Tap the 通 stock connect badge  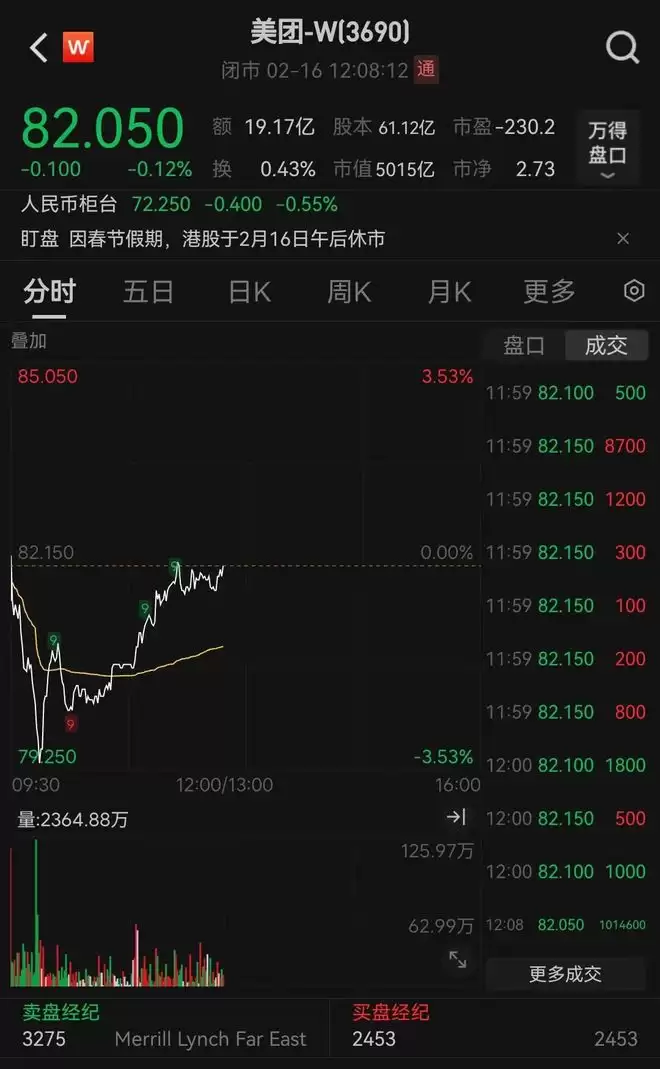[x=426, y=70]
